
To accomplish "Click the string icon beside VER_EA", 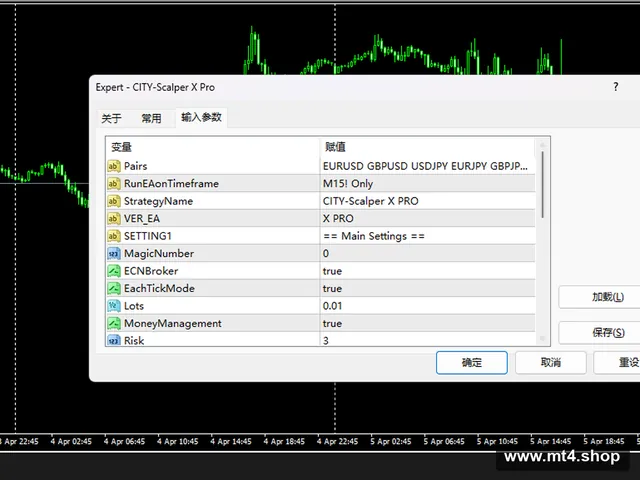I will click(x=114, y=219).
